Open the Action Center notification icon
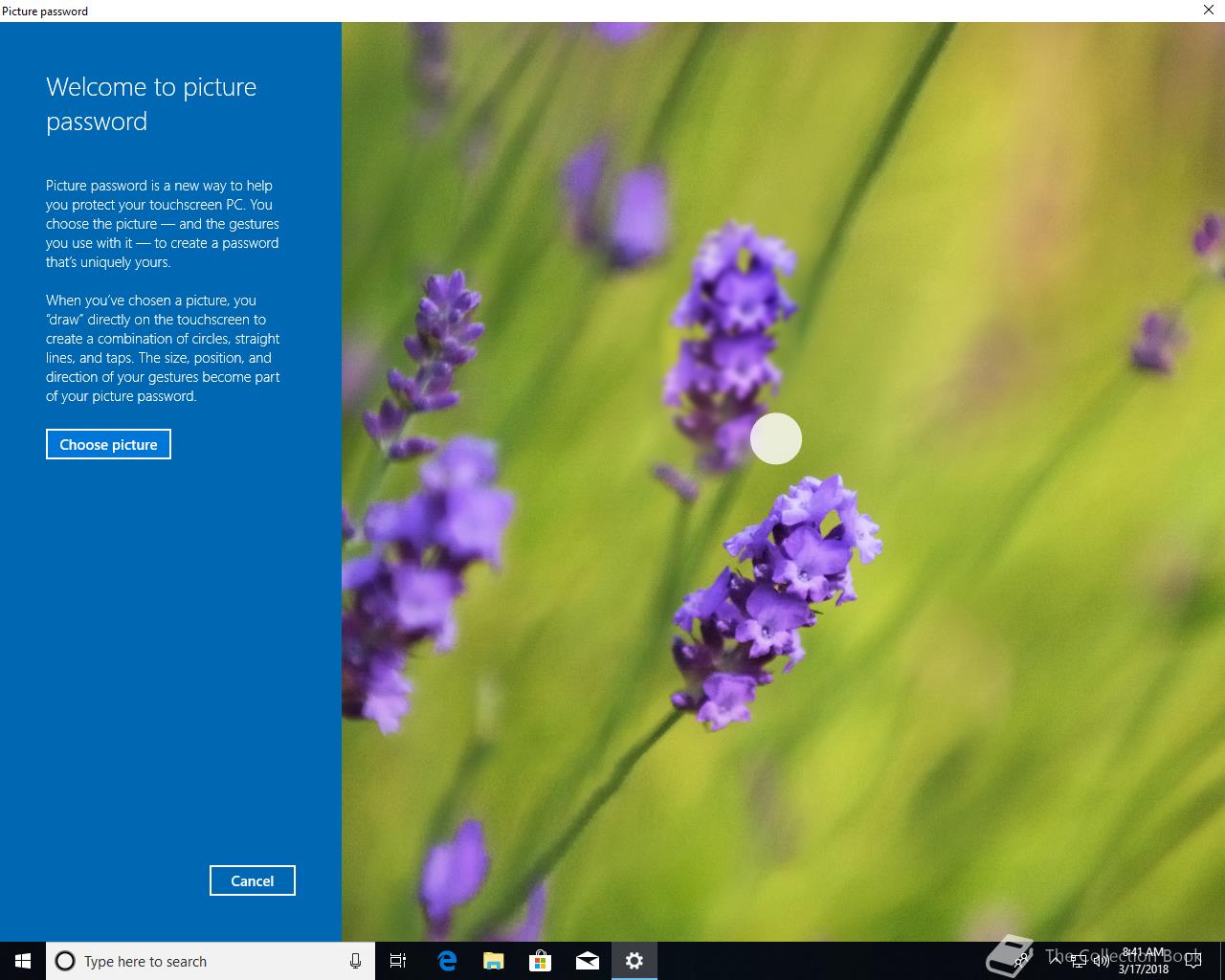 point(1192,961)
